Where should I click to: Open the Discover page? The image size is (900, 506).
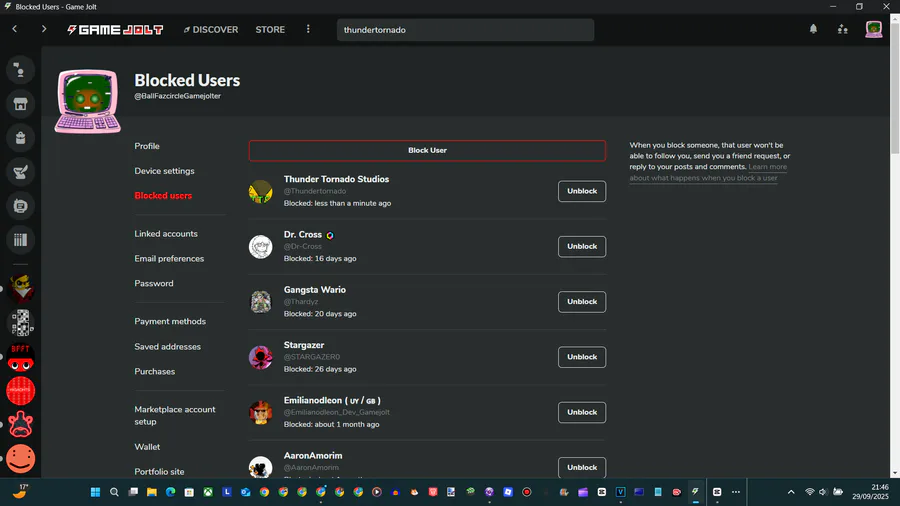click(x=211, y=29)
